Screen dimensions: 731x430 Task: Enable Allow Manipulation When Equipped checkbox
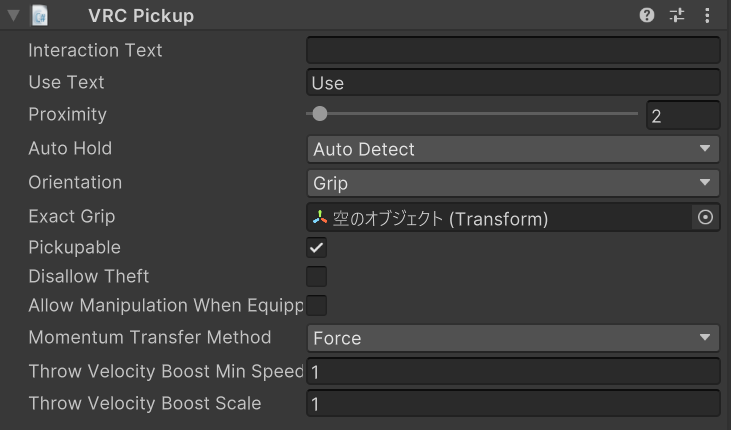pos(316,305)
